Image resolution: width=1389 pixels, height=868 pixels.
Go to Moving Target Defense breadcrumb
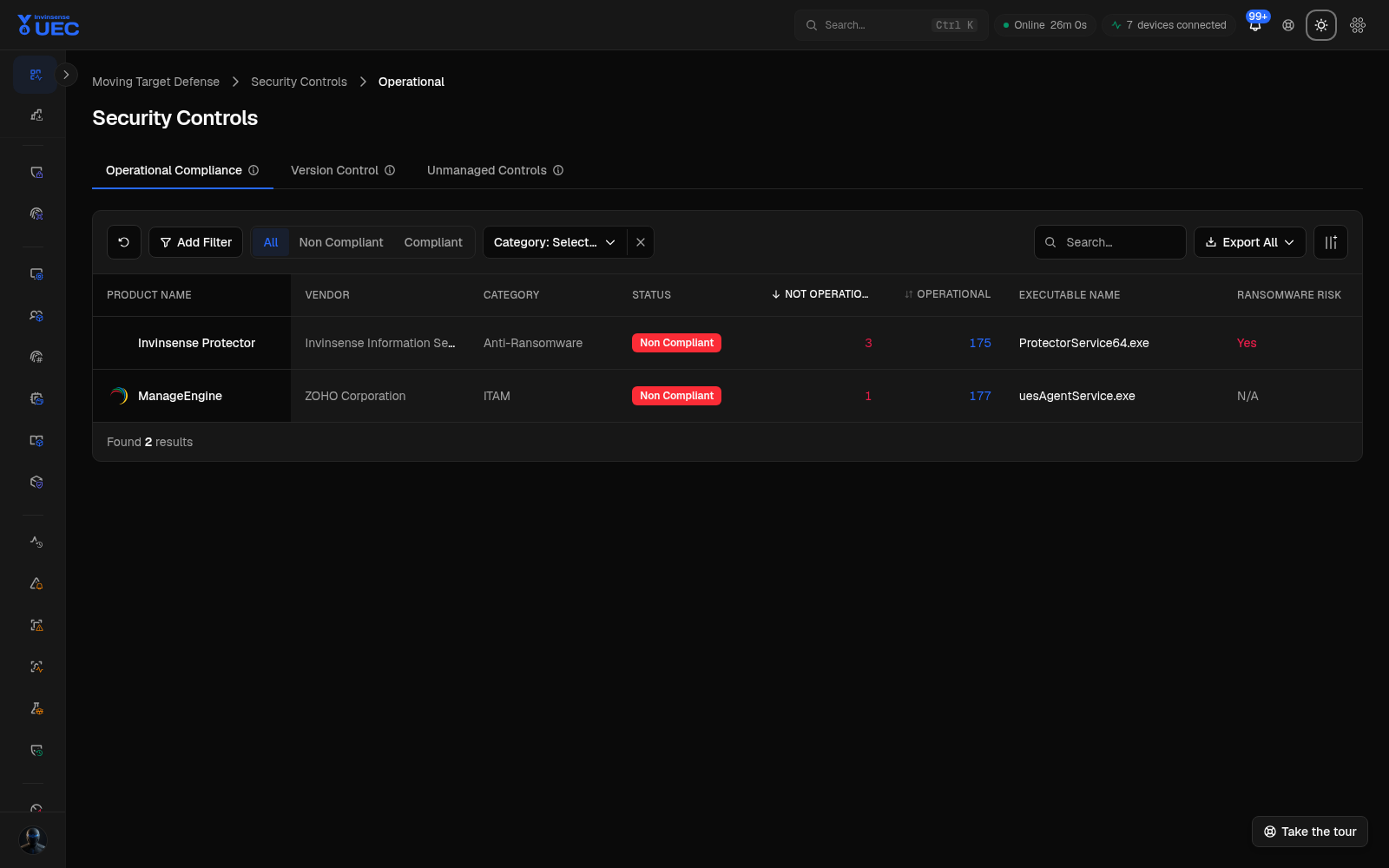point(155,82)
